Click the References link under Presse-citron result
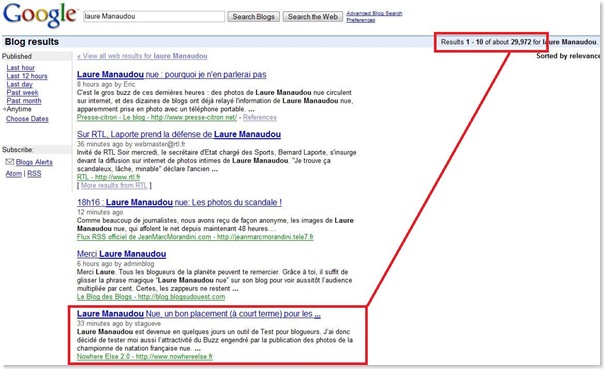 pyautogui.click(x=260, y=117)
